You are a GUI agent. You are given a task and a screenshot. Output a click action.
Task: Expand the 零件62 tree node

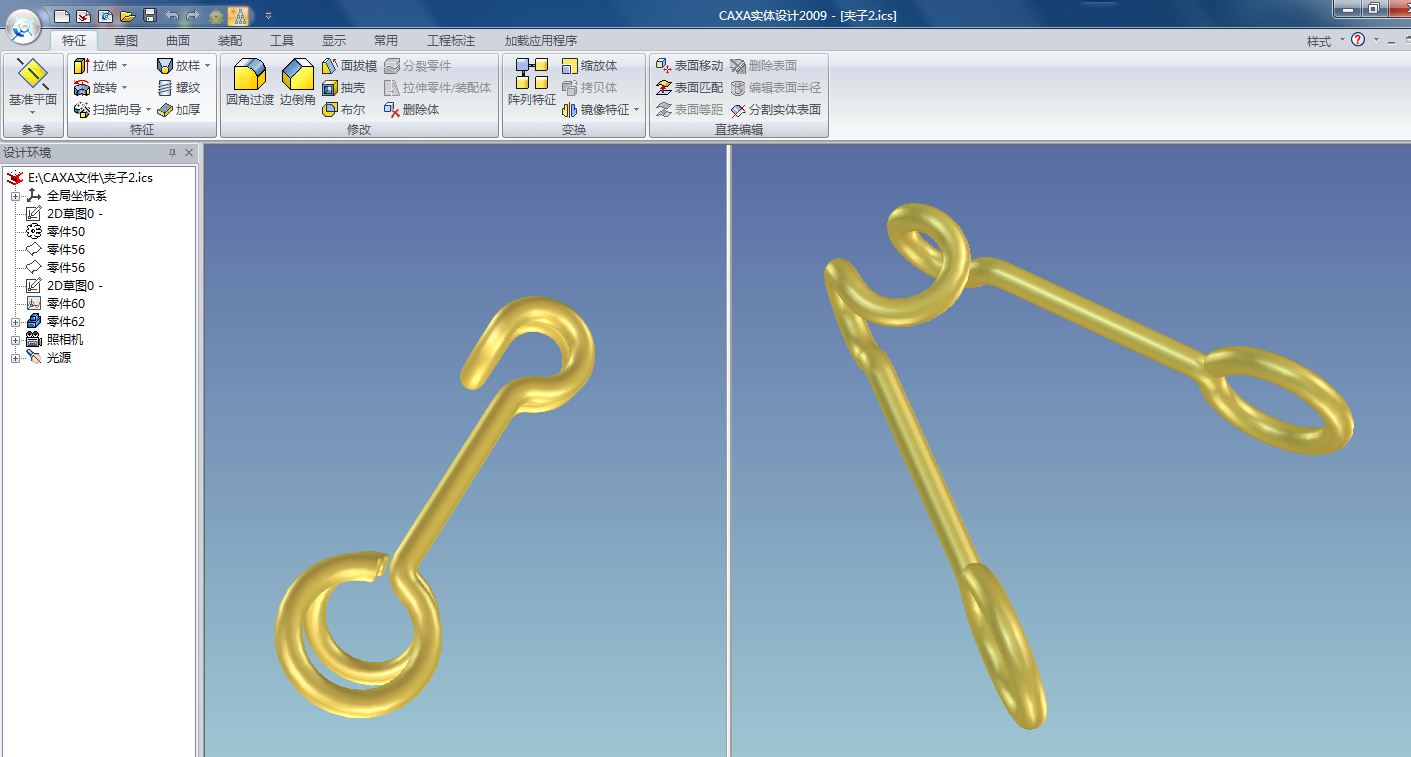[x=15, y=322]
